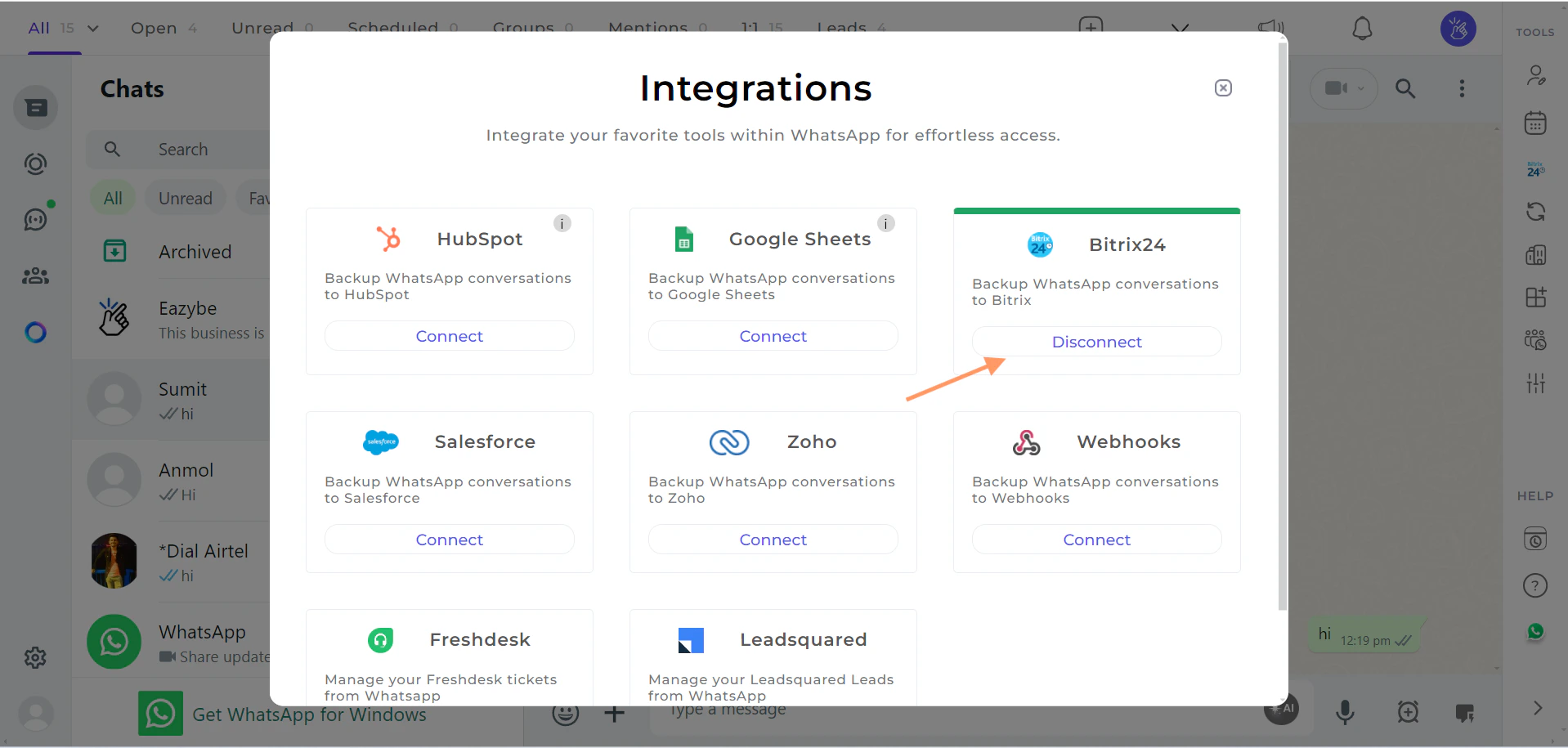Click Get WhatsApp for Windows link
The image size is (1568, 748).
coord(309,714)
